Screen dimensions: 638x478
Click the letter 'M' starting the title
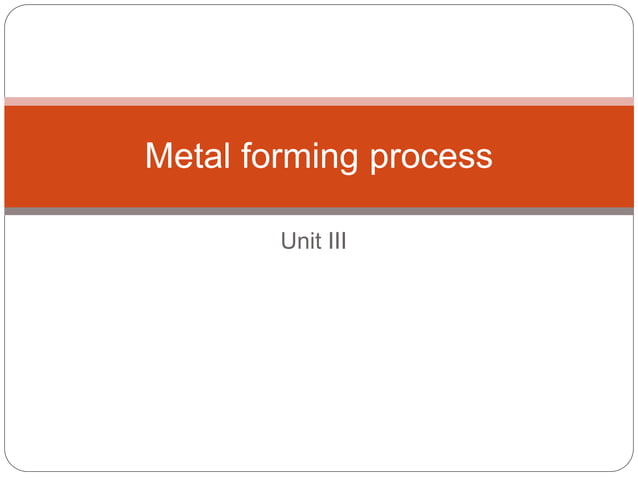tap(156, 155)
